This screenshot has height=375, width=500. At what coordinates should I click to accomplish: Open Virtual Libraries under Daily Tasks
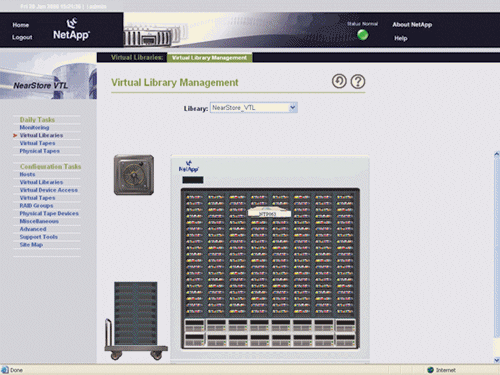[x=41, y=135]
